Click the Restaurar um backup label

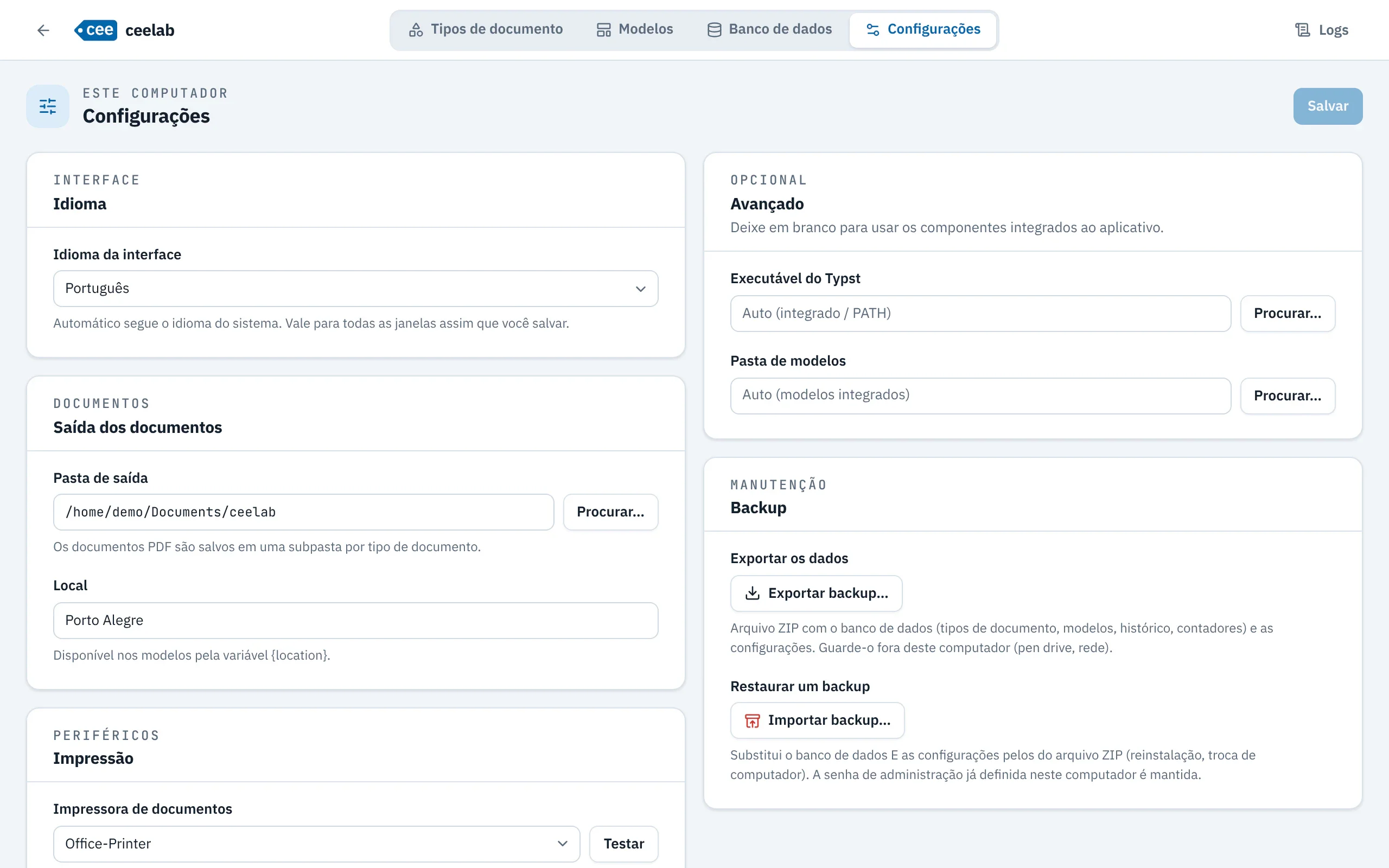(800, 686)
